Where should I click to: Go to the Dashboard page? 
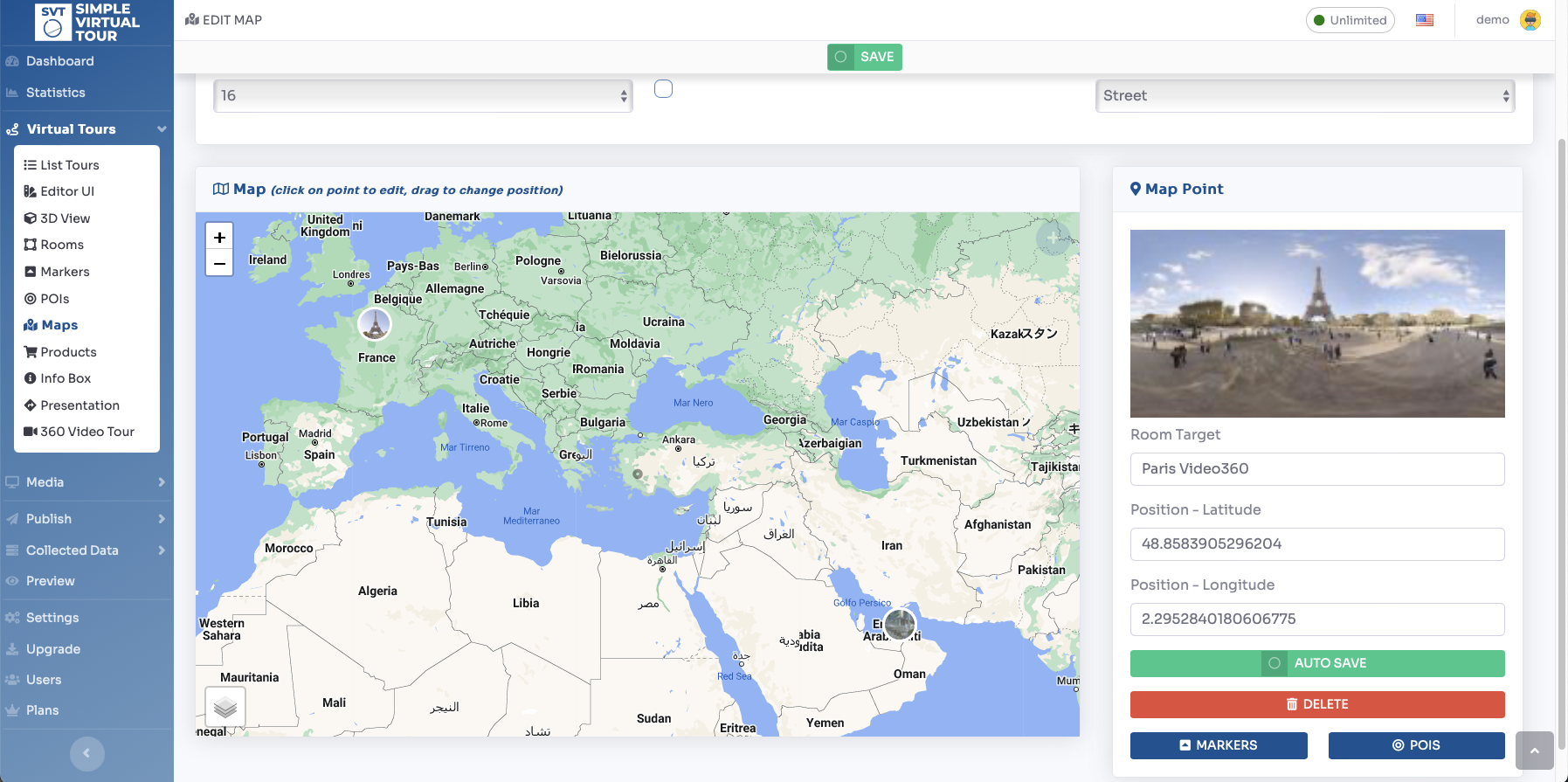pyautogui.click(x=59, y=61)
